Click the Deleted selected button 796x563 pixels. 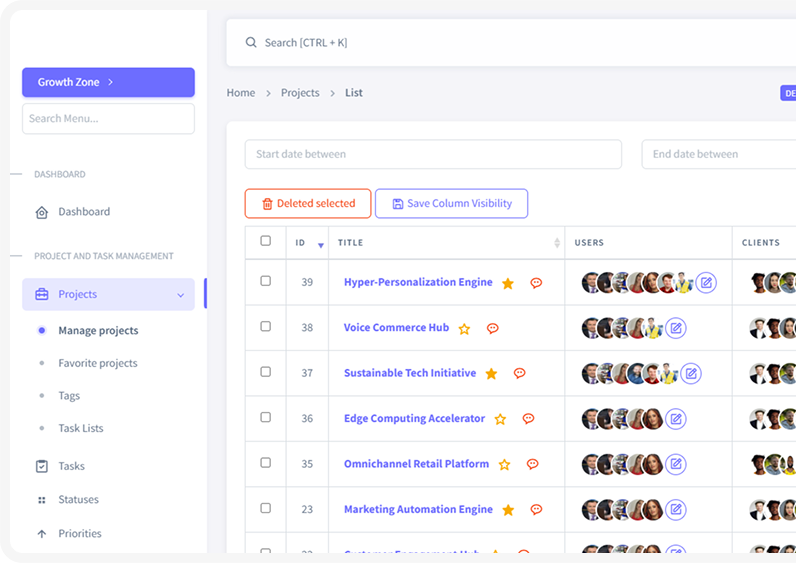308,204
